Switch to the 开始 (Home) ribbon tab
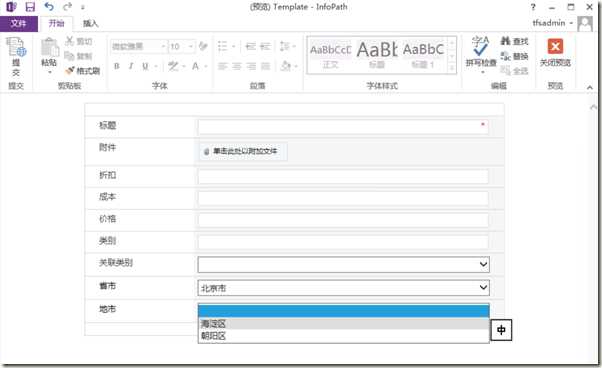Viewport: 602px width, 368px height. [x=56, y=23]
